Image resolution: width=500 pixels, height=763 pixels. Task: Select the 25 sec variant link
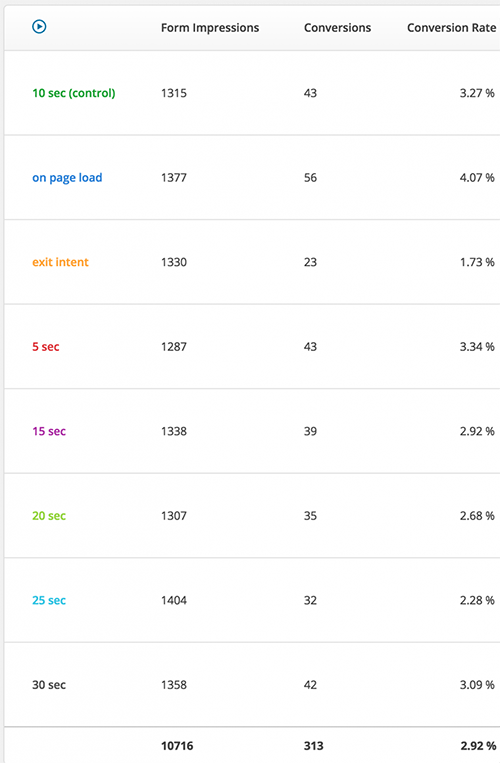click(x=49, y=600)
